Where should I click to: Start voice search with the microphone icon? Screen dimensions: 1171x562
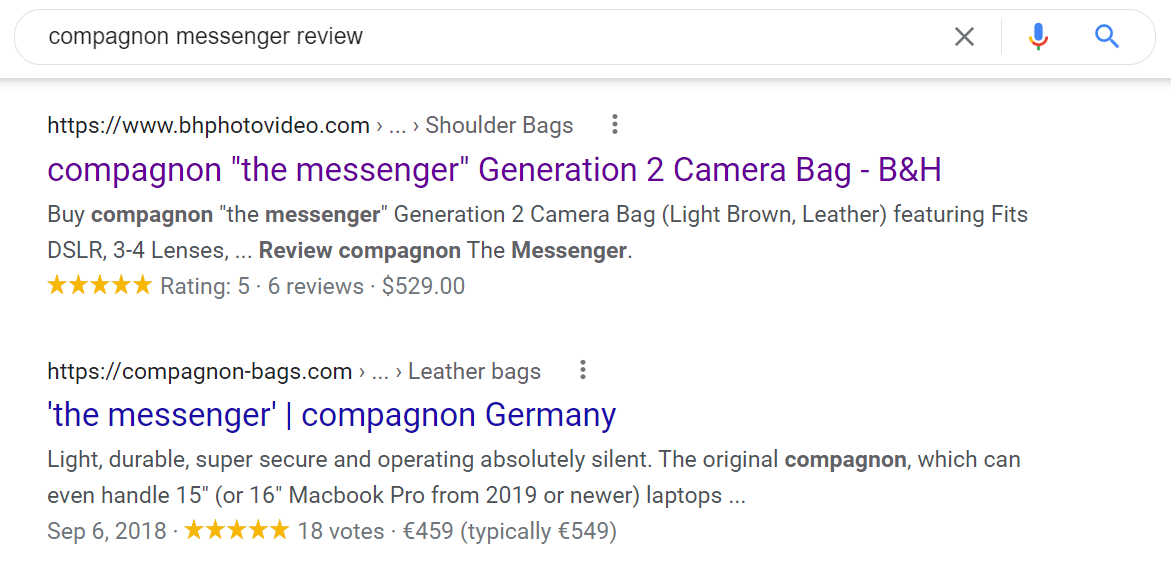1038,37
